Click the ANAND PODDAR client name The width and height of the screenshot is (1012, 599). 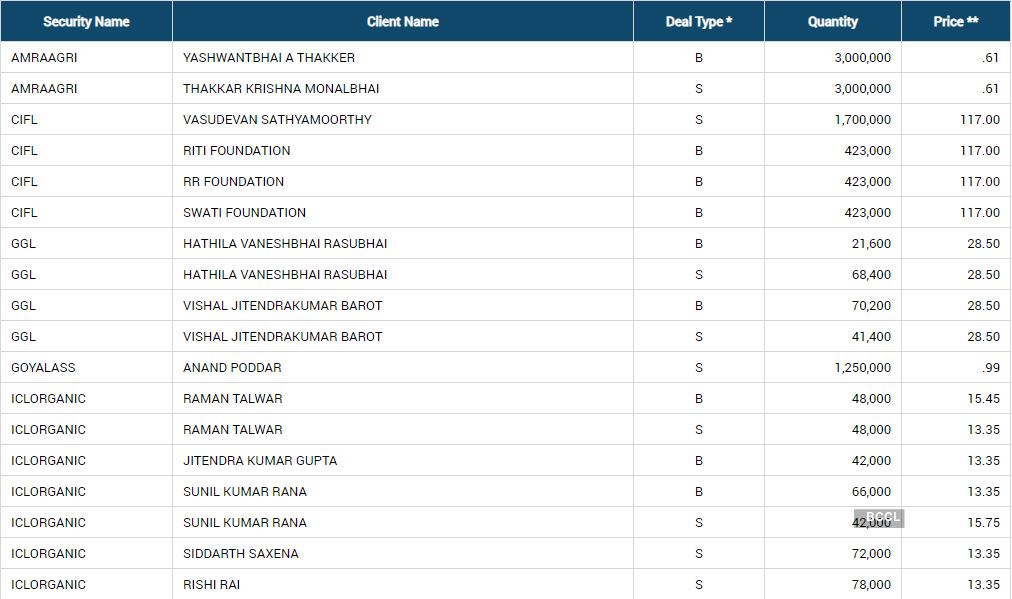point(232,368)
